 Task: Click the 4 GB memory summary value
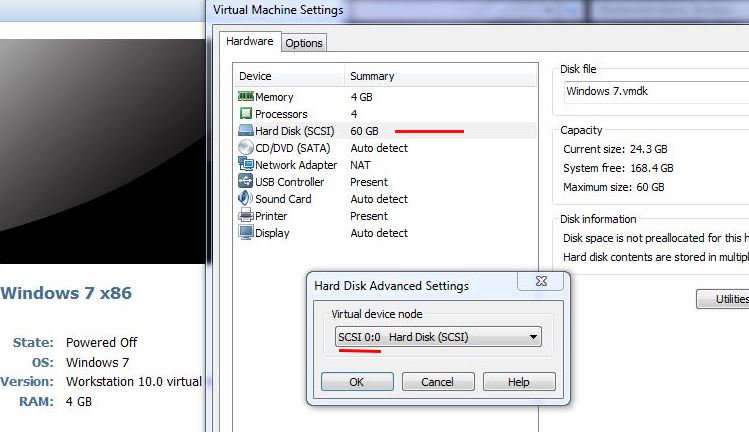pos(362,97)
